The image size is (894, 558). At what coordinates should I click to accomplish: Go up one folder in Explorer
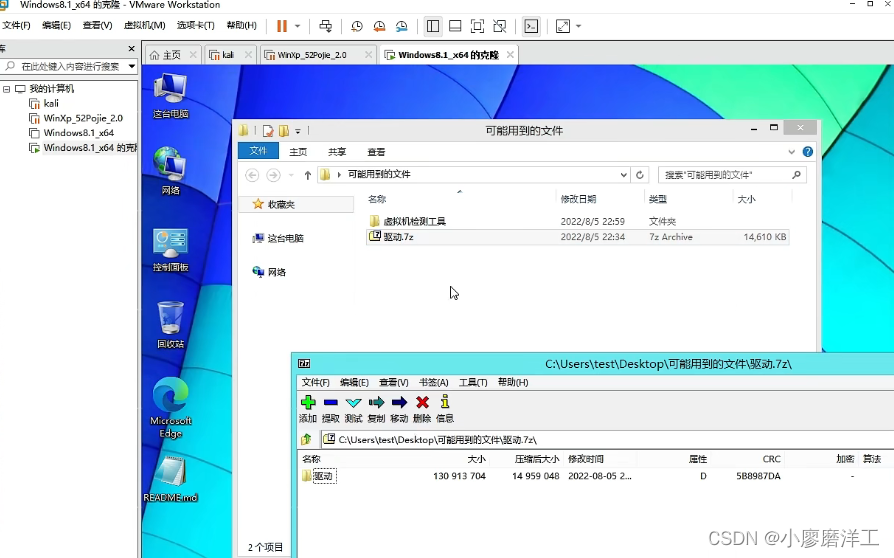click(x=307, y=175)
